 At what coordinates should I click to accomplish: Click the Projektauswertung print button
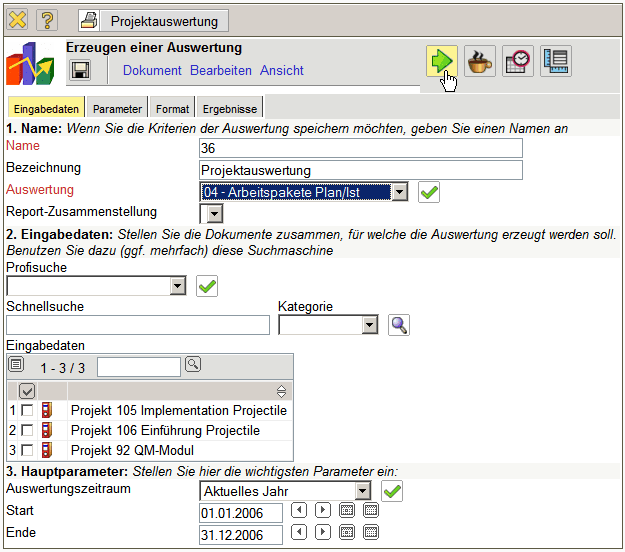(154, 20)
